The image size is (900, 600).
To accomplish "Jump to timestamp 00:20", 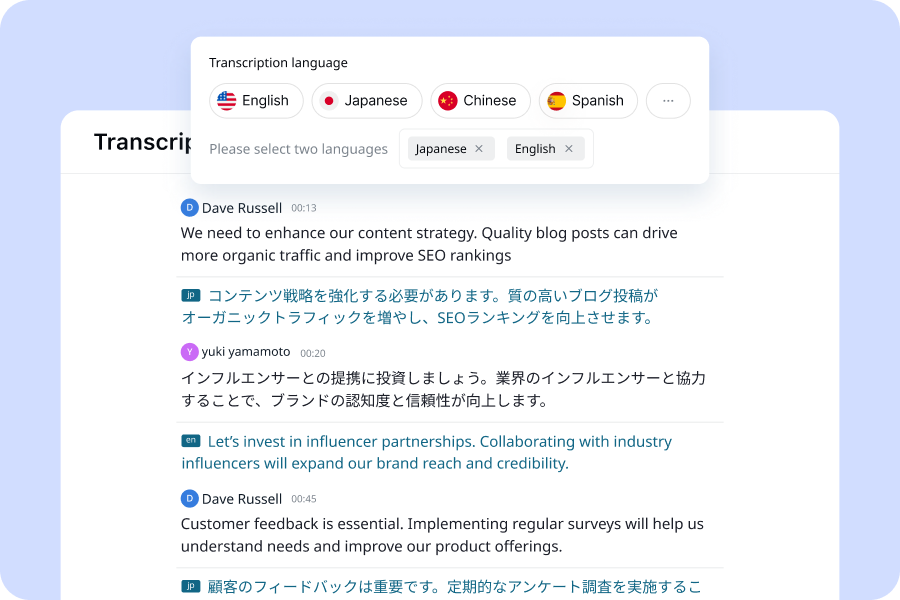I will 313,353.
